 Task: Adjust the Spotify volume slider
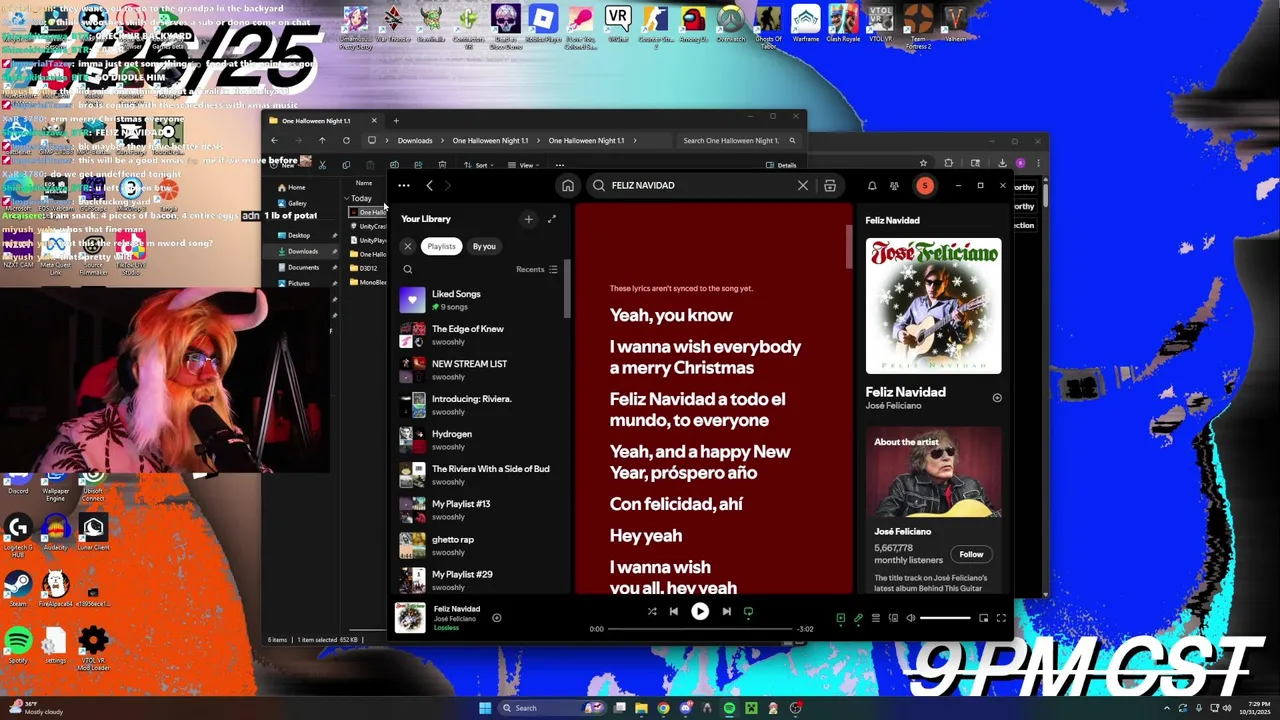[945, 618]
